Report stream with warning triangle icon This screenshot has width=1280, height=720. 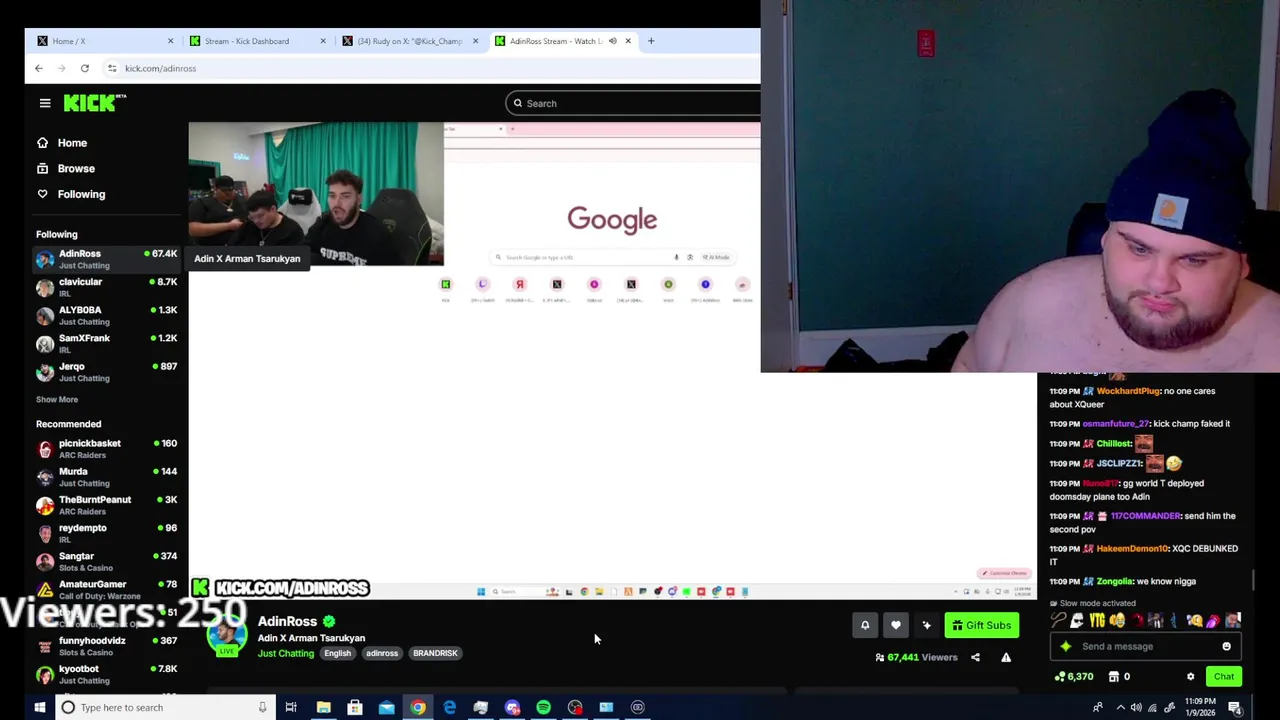pos(1006,657)
